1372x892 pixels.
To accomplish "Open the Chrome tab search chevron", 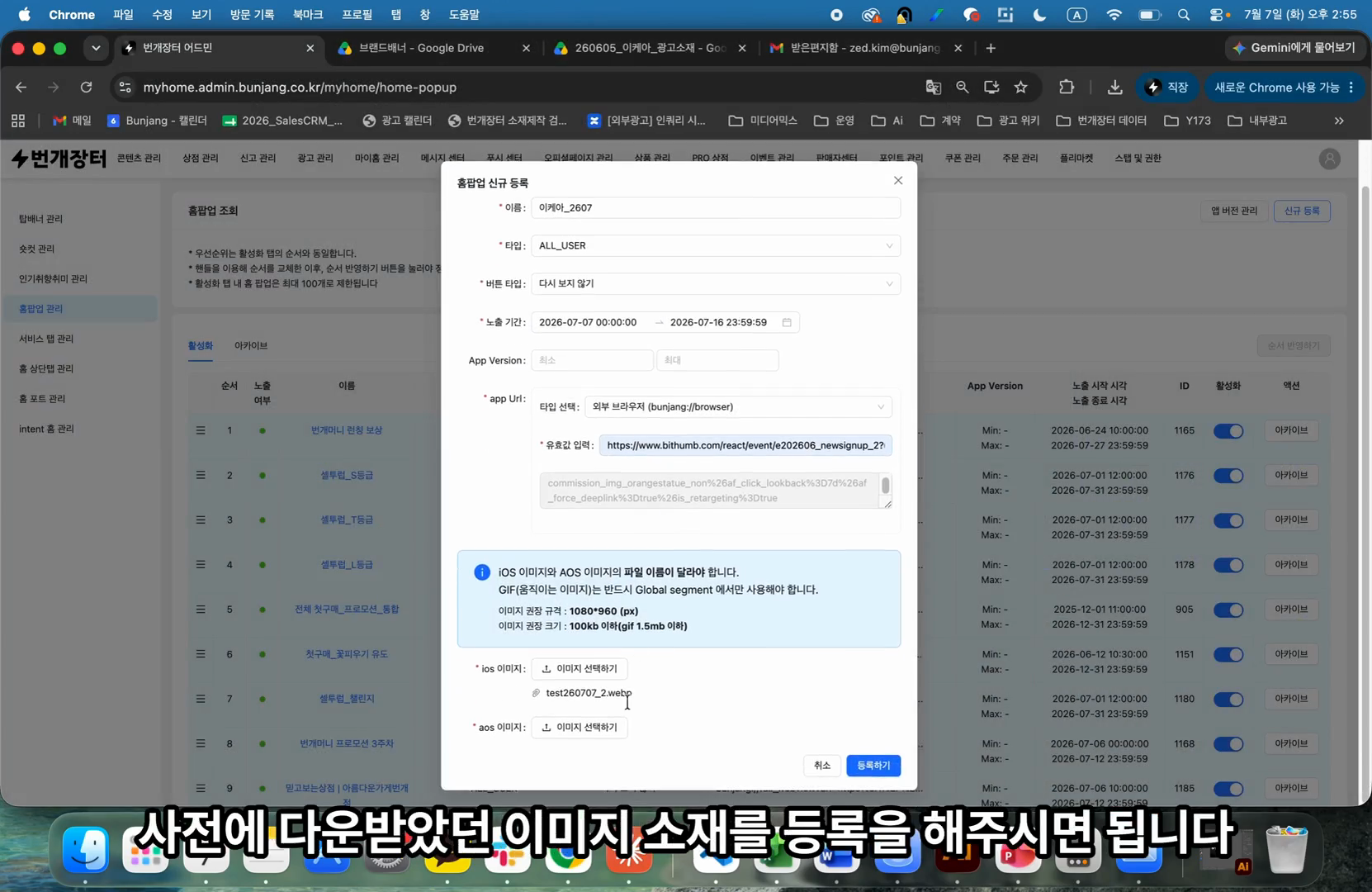I will pos(96,48).
